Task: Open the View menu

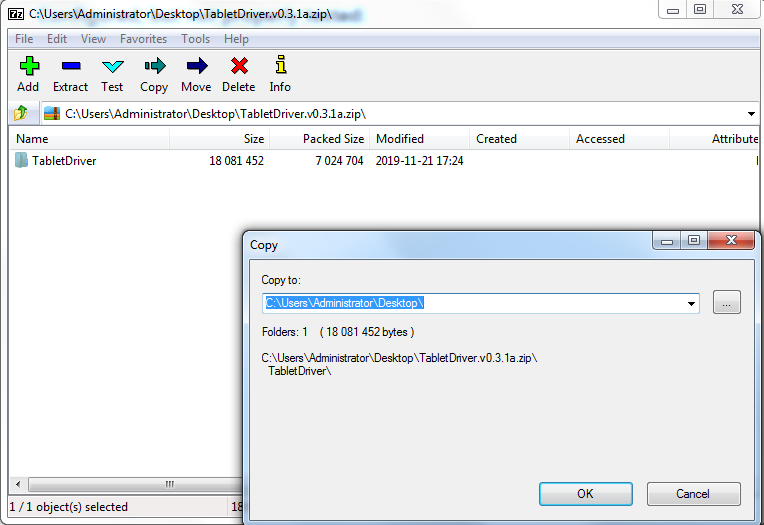Action: [93, 39]
